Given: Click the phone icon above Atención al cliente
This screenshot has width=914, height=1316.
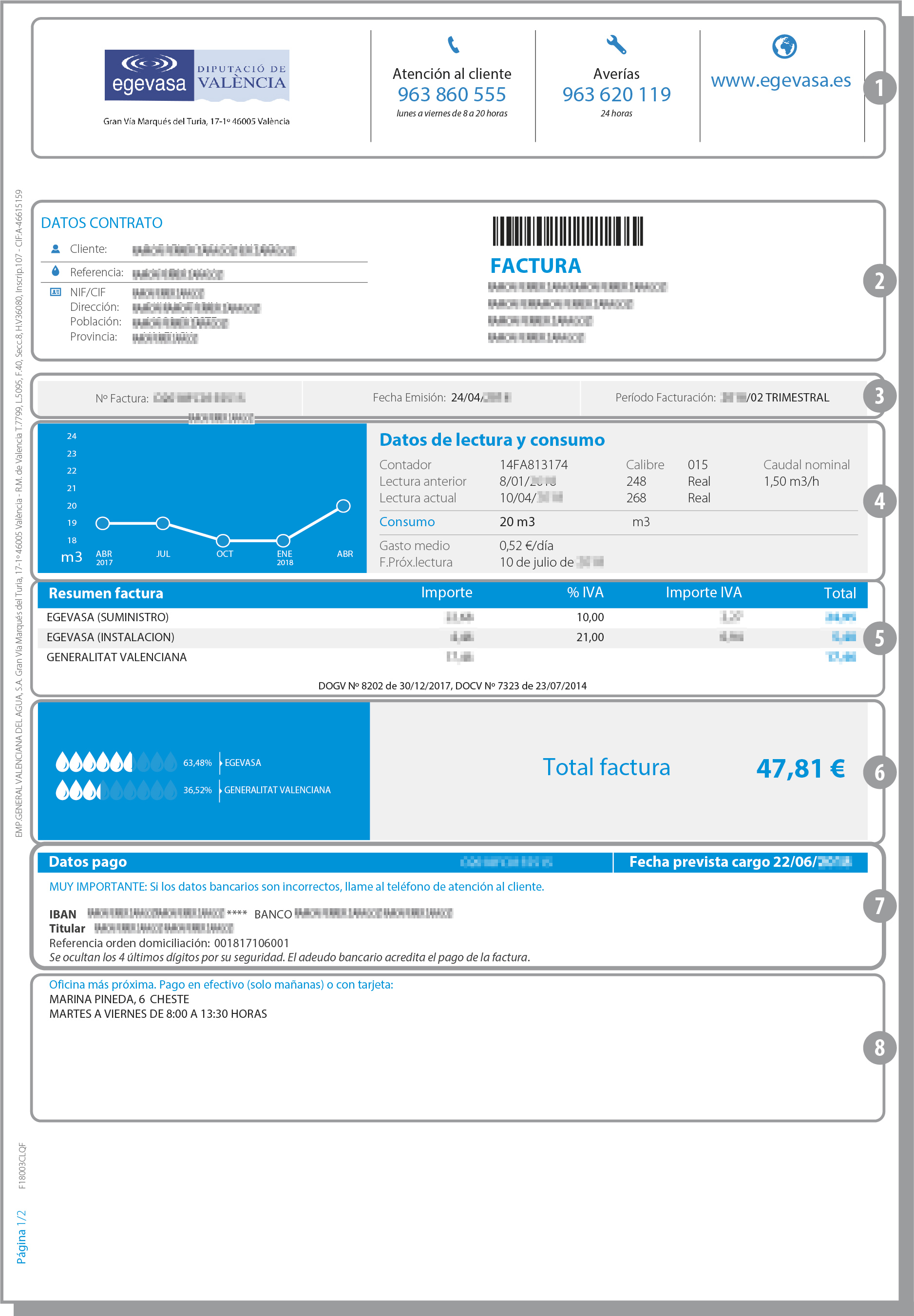Looking at the screenshot, I should (x=453, y=45).
